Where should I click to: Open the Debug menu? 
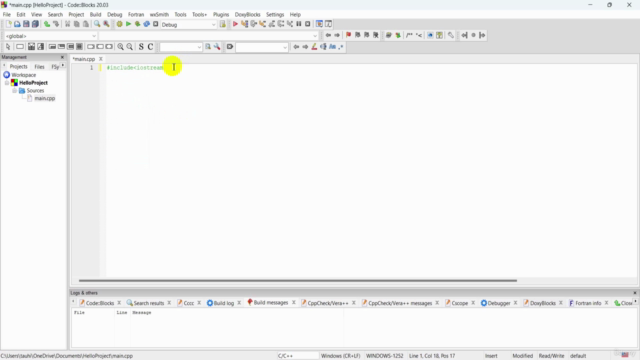115,14
